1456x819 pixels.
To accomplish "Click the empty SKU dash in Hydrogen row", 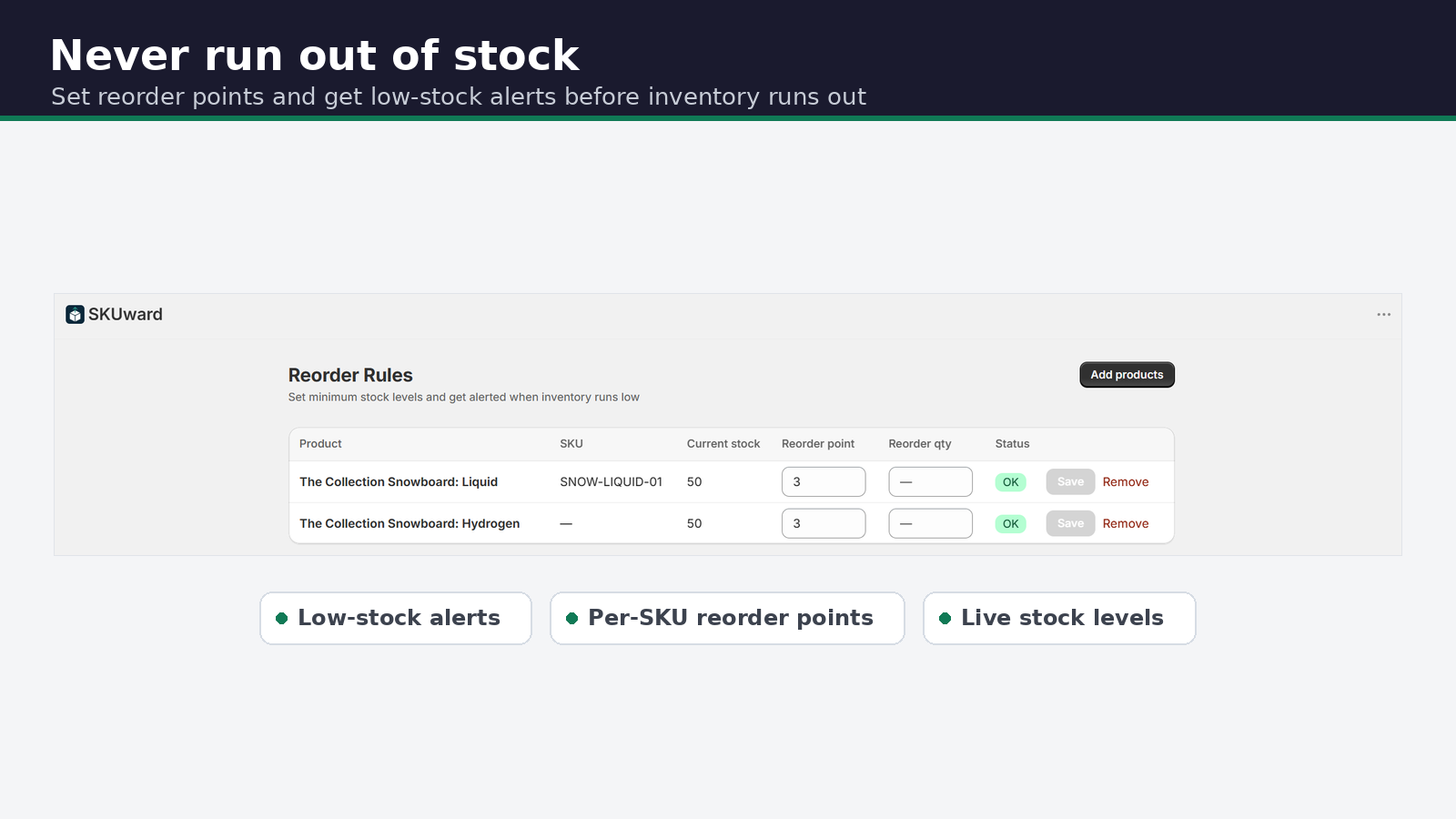I will click(x=566, y=524).
